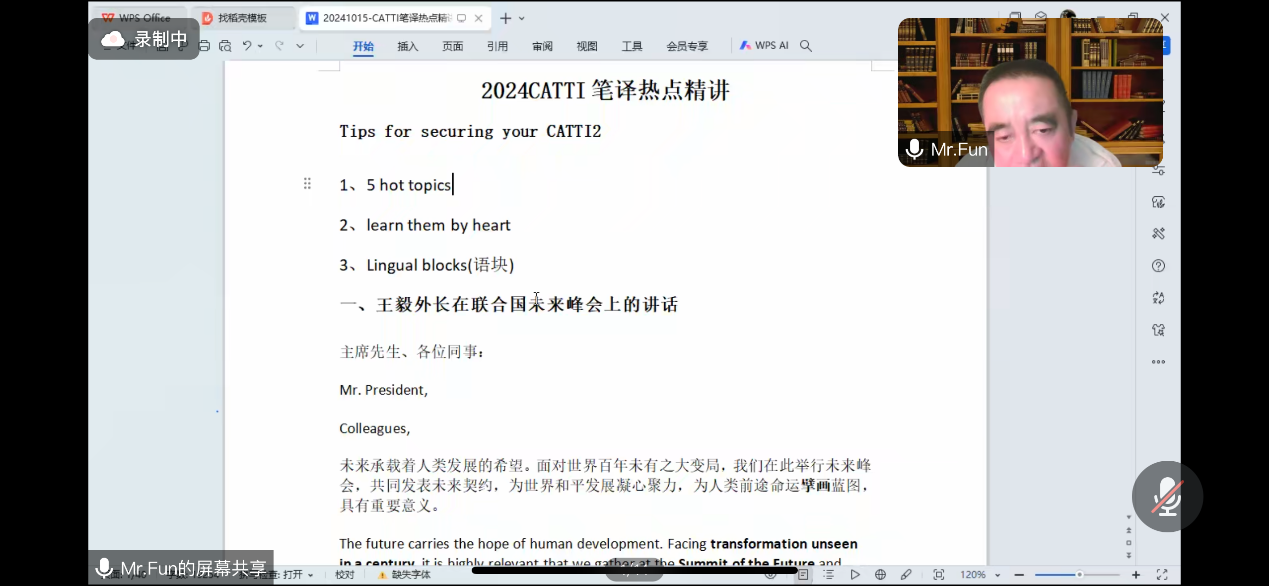This screenshot has width=1269, height=586.
Task: Open WPS AI assistant
Action: [765, 46]
